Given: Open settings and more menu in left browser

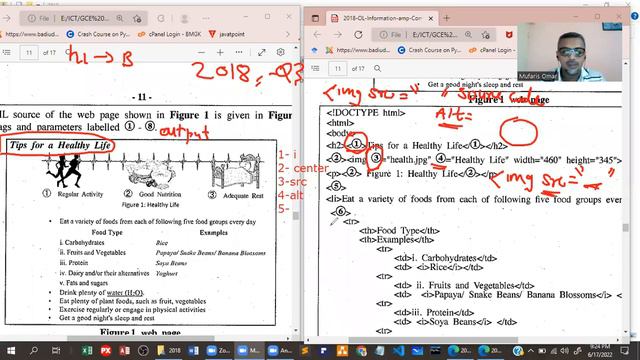Looking at the screenshot, I should (206, 18).
